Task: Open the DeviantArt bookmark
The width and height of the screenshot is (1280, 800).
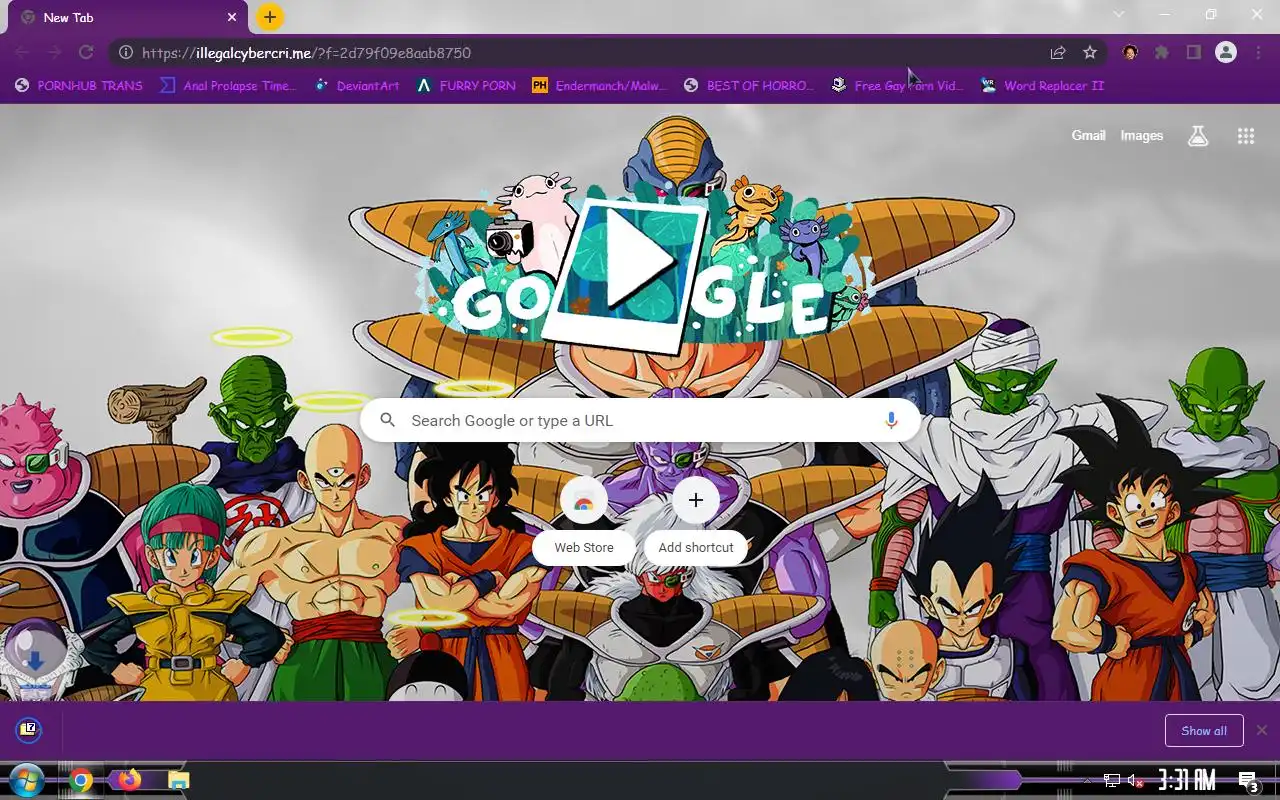Action: (x=357, y=85)
